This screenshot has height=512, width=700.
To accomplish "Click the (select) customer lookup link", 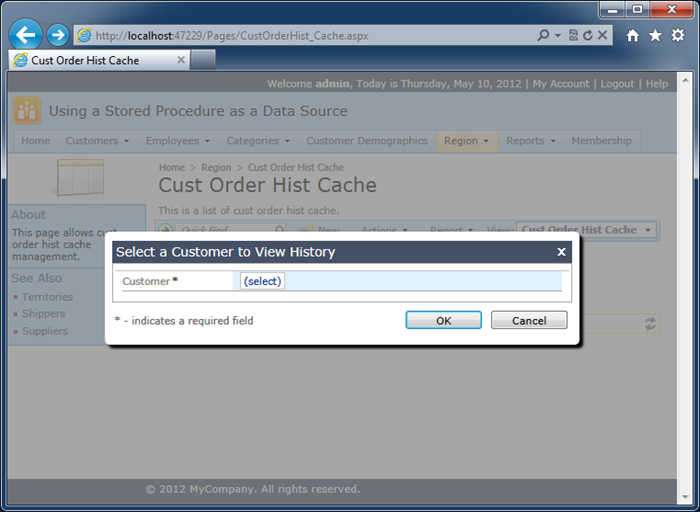I will pos(263,281).
